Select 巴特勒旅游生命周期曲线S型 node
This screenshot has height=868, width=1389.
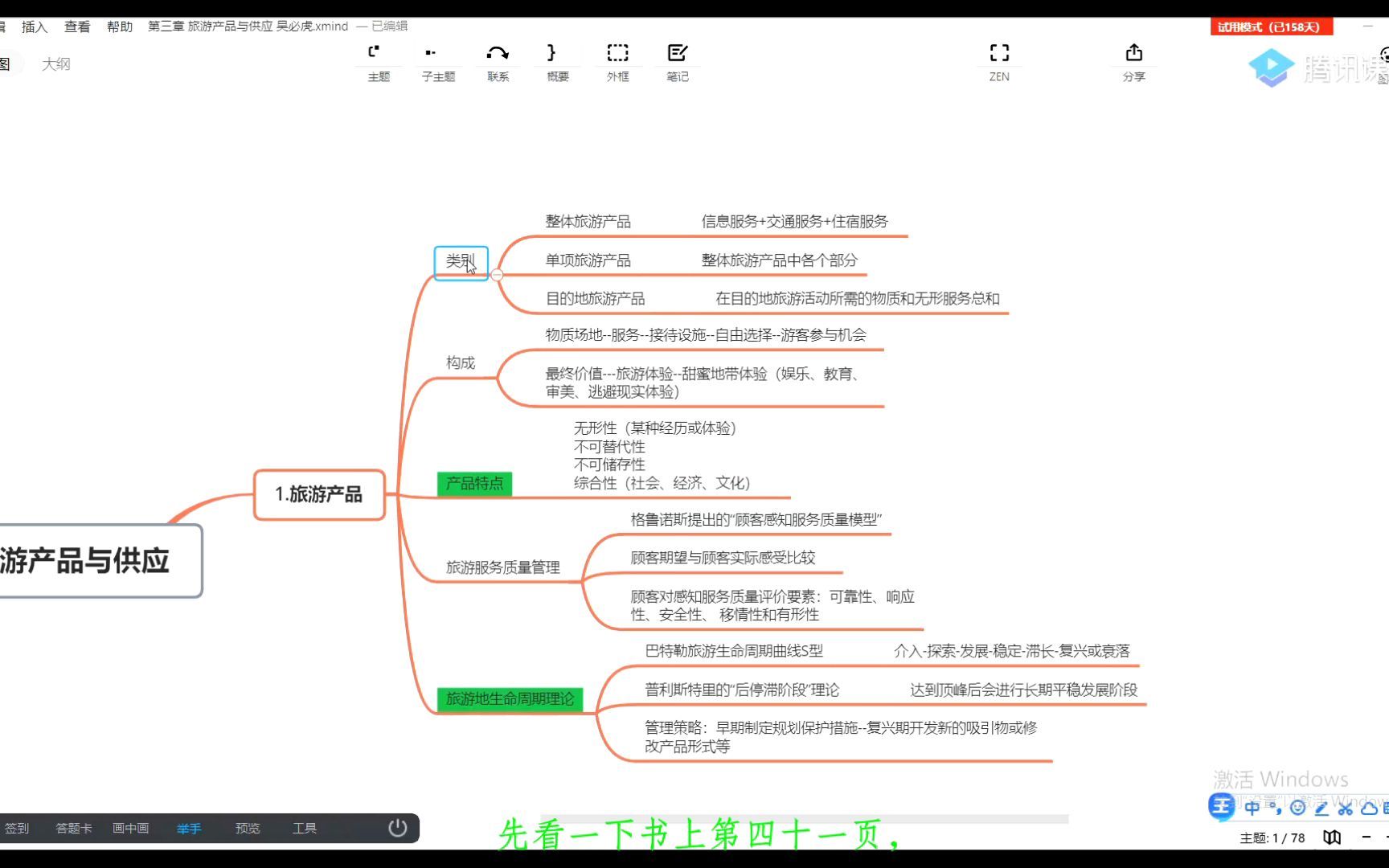click(734, 651)
